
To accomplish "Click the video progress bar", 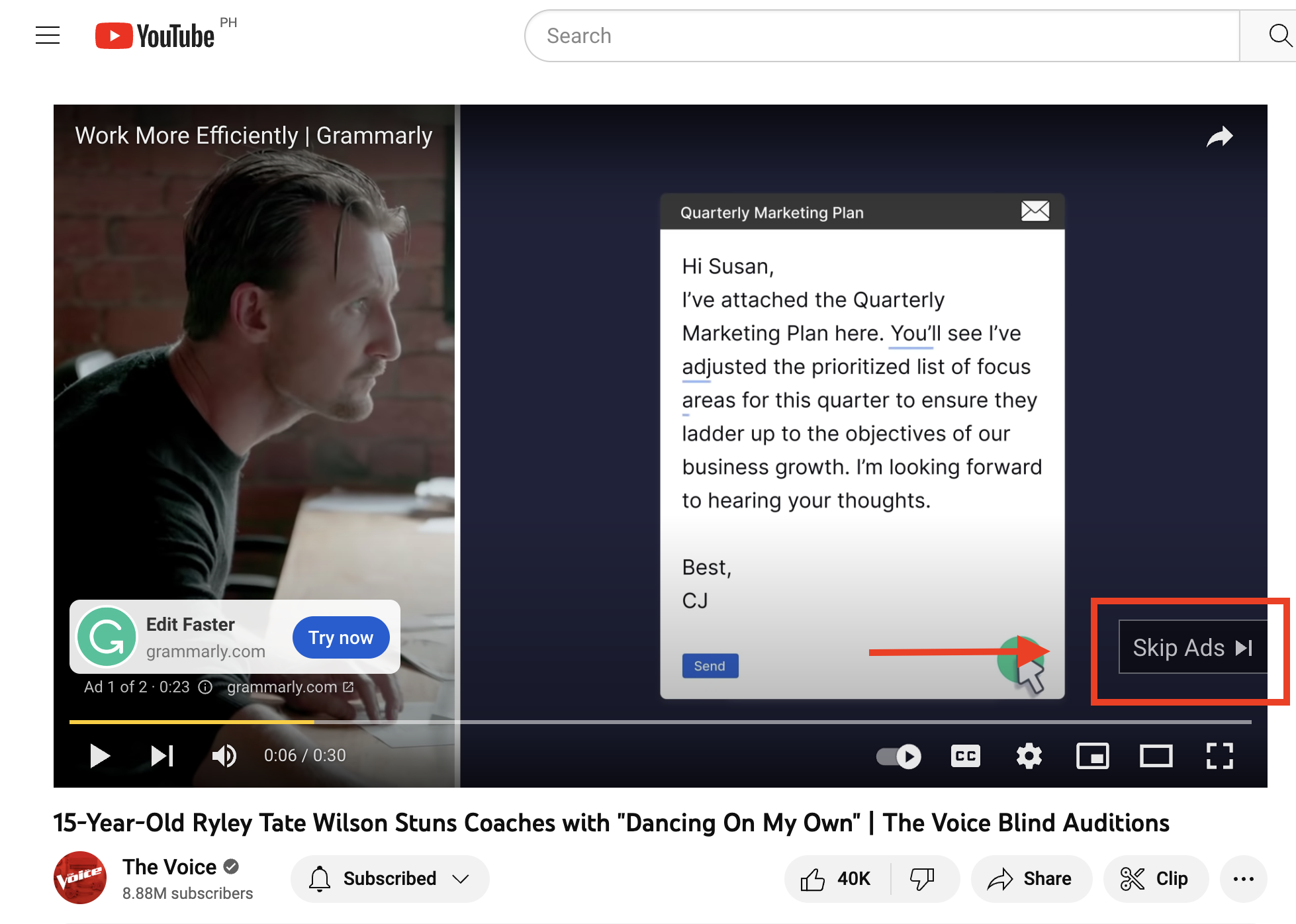I will point(660,722).
